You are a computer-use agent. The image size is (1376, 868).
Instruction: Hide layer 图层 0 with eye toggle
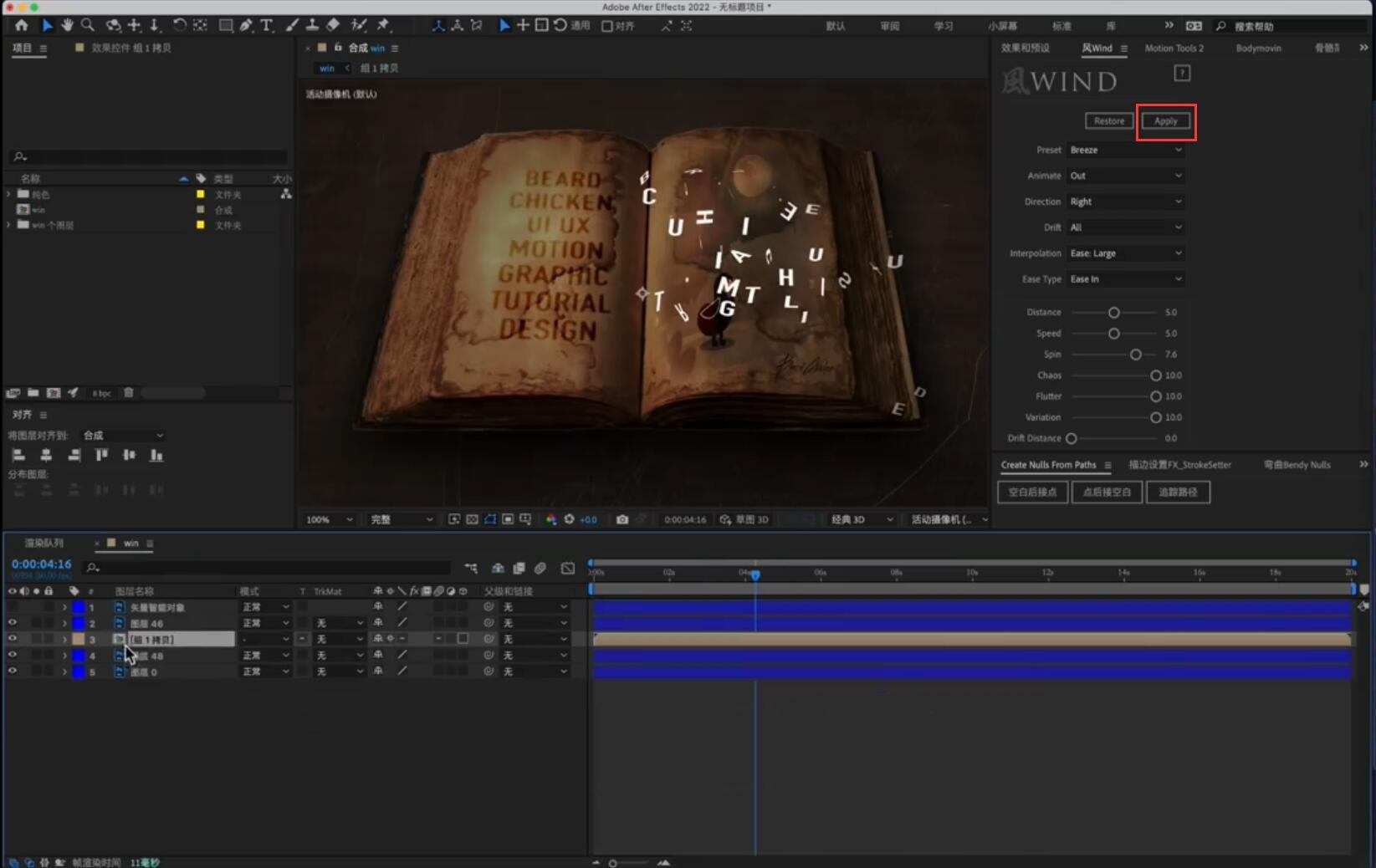pyautogui.click(x=12, y=671)
